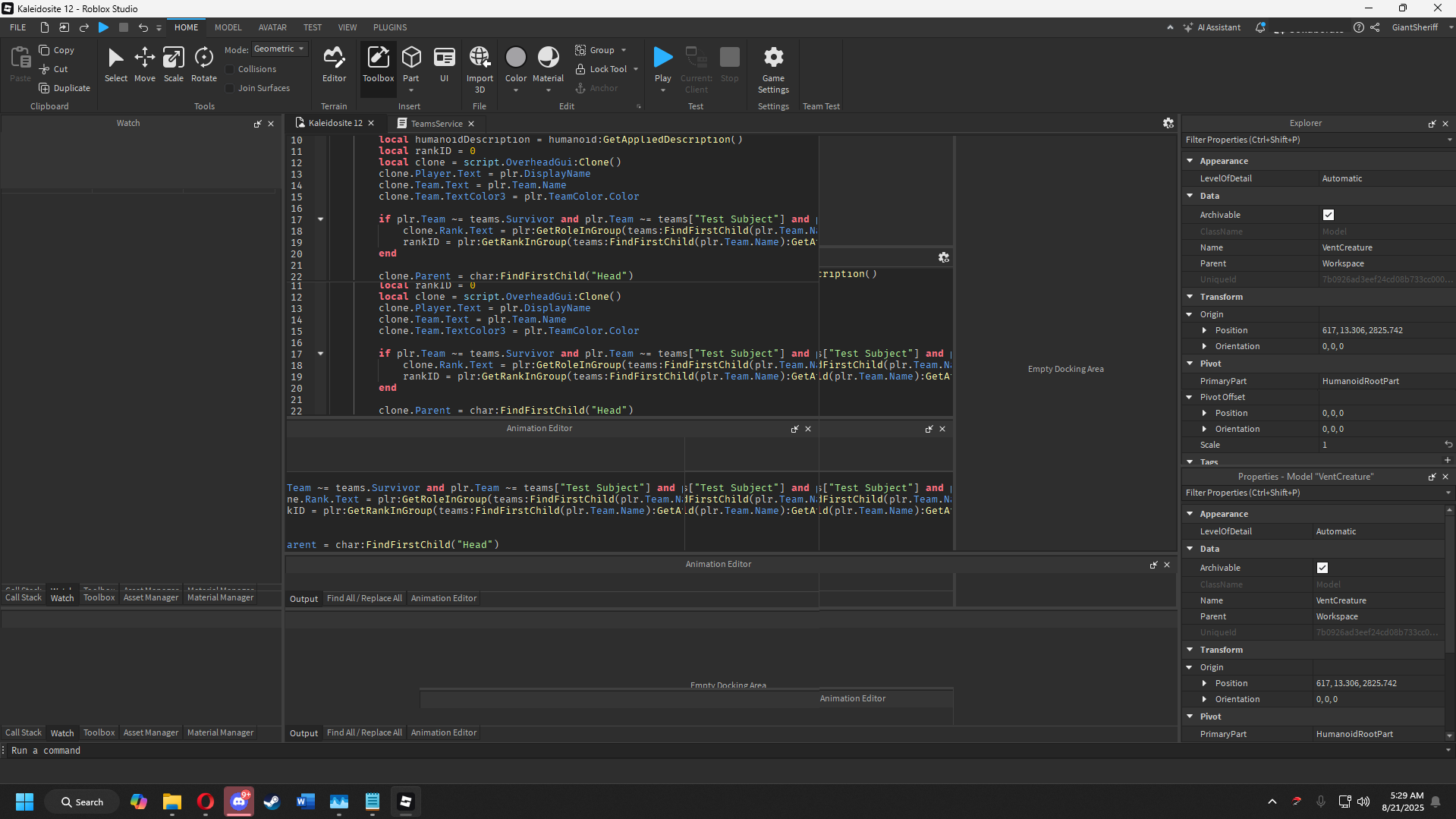
Task: Open Discord from the taskbar
Action: [x=239, y=802]
